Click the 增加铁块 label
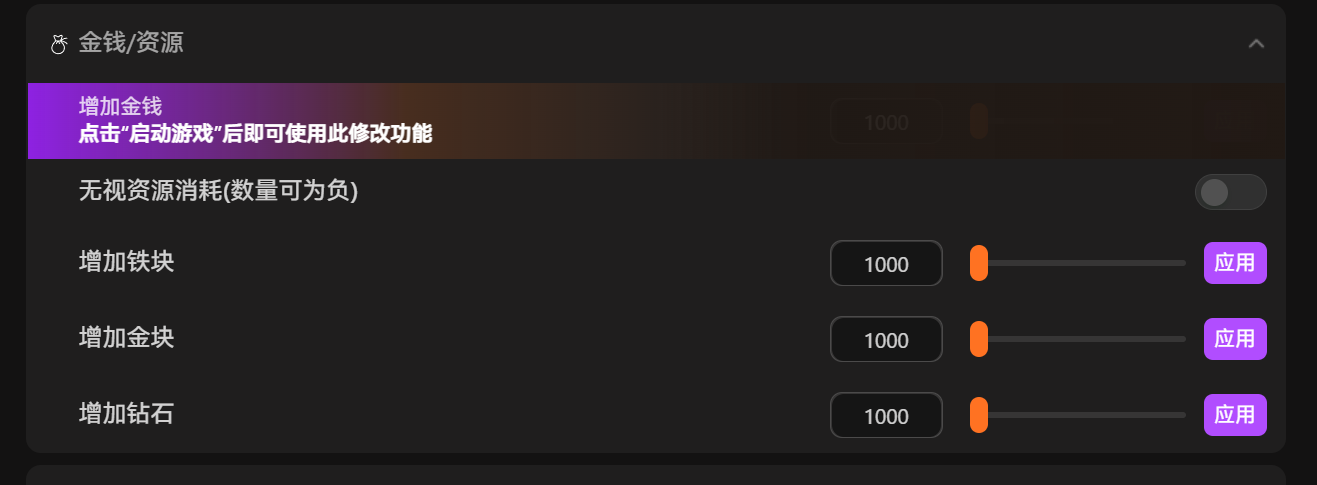 tap(126, 262)
